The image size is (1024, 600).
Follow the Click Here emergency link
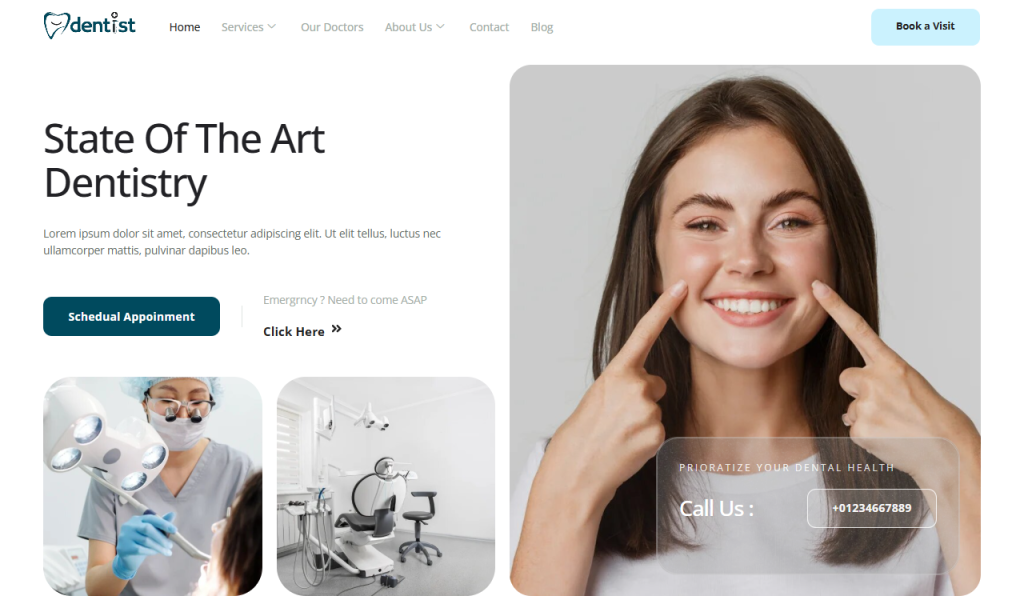pyautogui.click(x=294, y=332)
